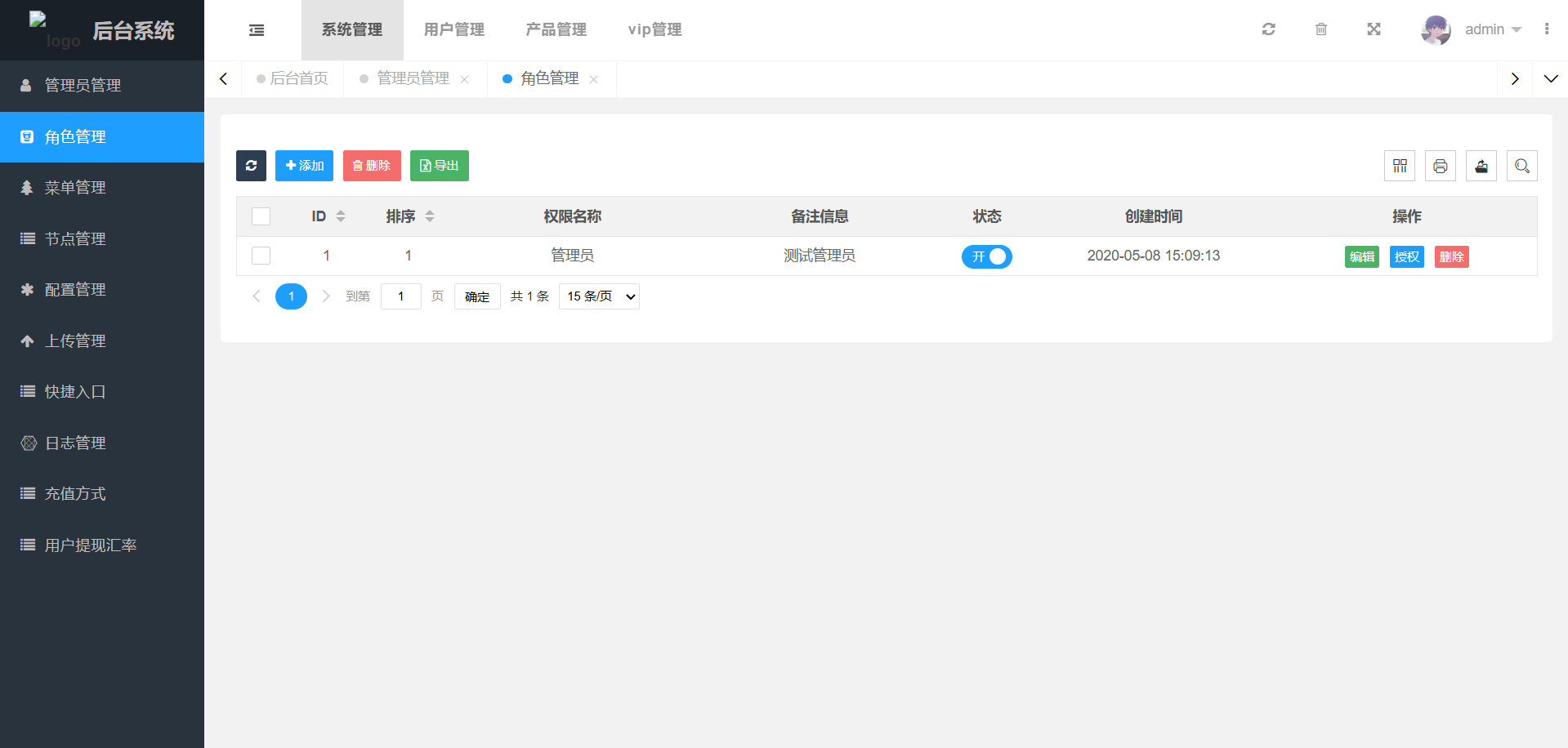Check the select-all checkbox in table header
1568x748 pixels.
pos(261,216)
